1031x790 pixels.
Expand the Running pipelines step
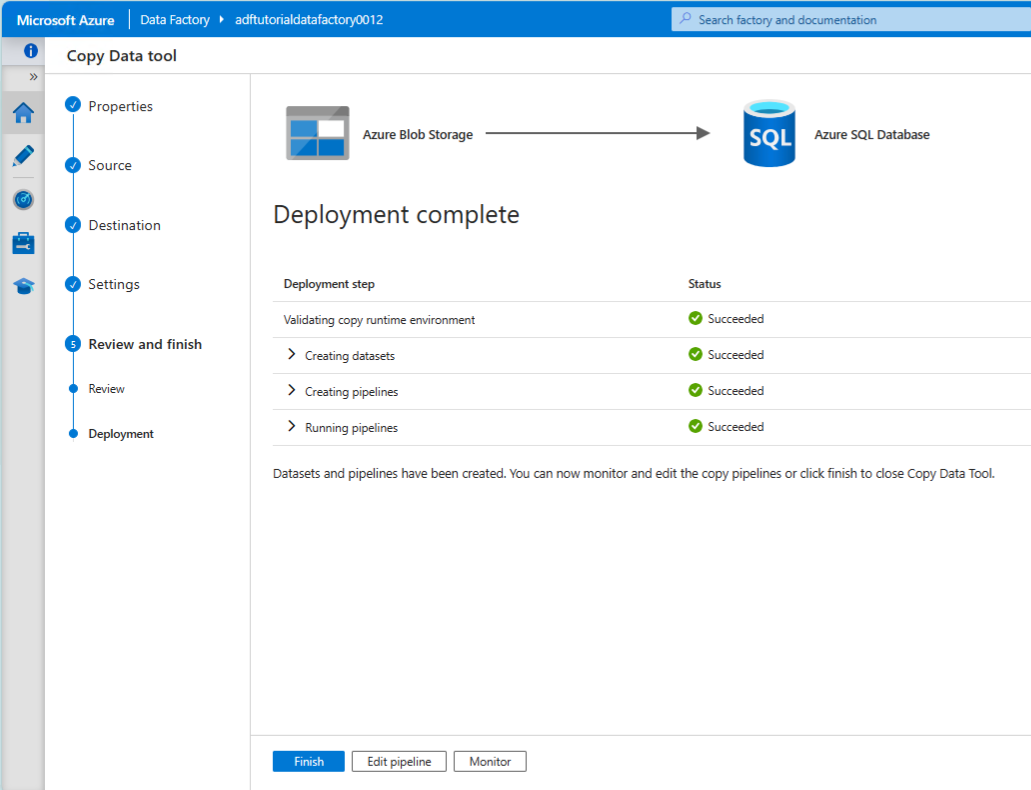coord(291,426)
